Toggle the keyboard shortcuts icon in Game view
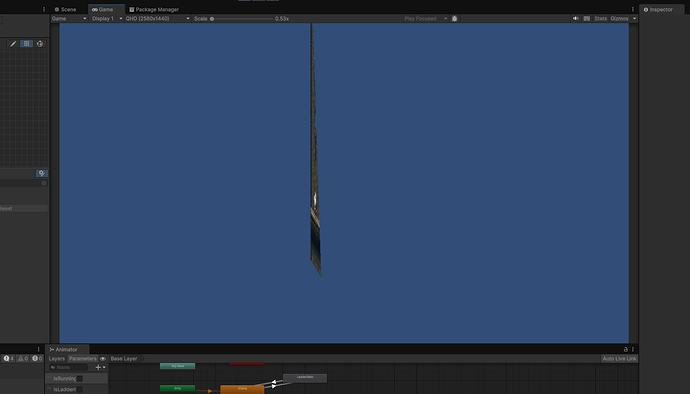The height and width of the screenshot is (394, 690). [x=587, y=18]
